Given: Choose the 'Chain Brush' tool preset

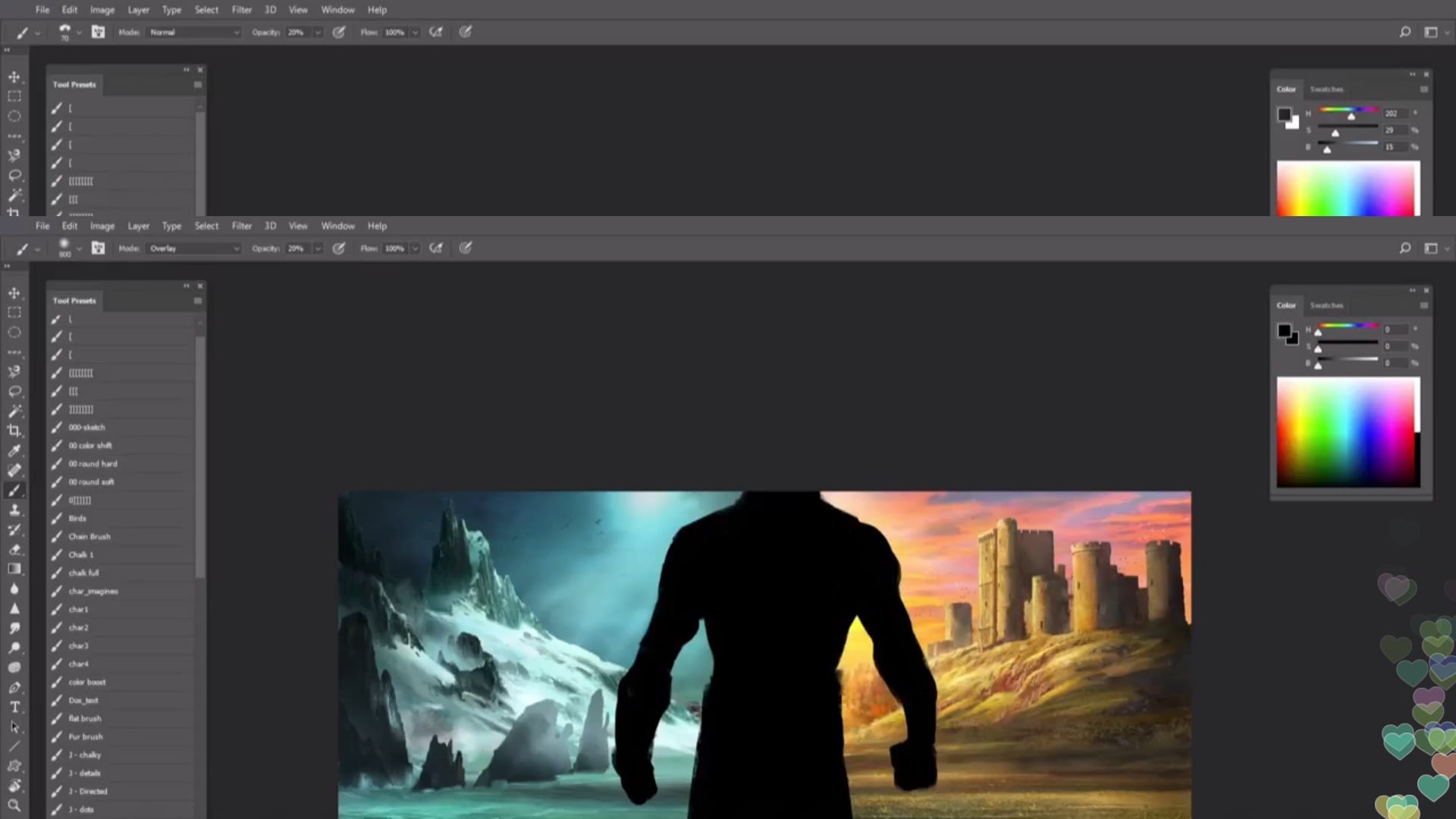Looking at the screenshot, I should pos(89,536).
